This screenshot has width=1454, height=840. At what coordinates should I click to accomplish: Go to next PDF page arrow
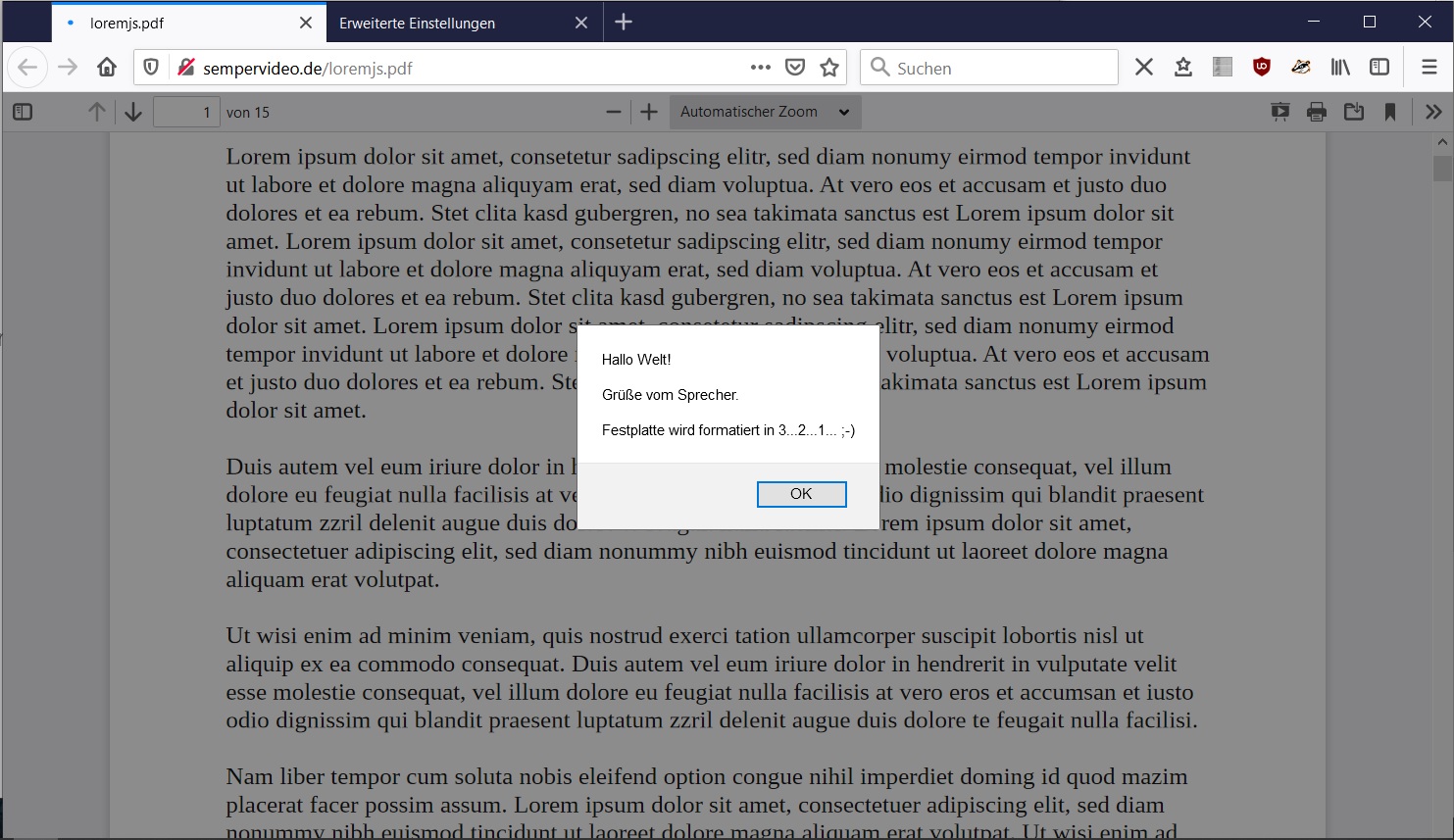click(133, 112)
